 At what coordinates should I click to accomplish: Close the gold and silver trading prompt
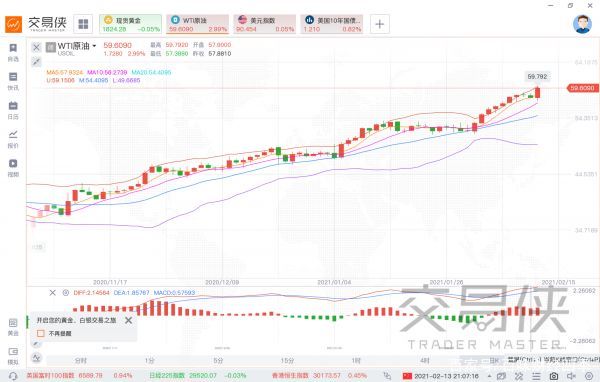point(129,320)
